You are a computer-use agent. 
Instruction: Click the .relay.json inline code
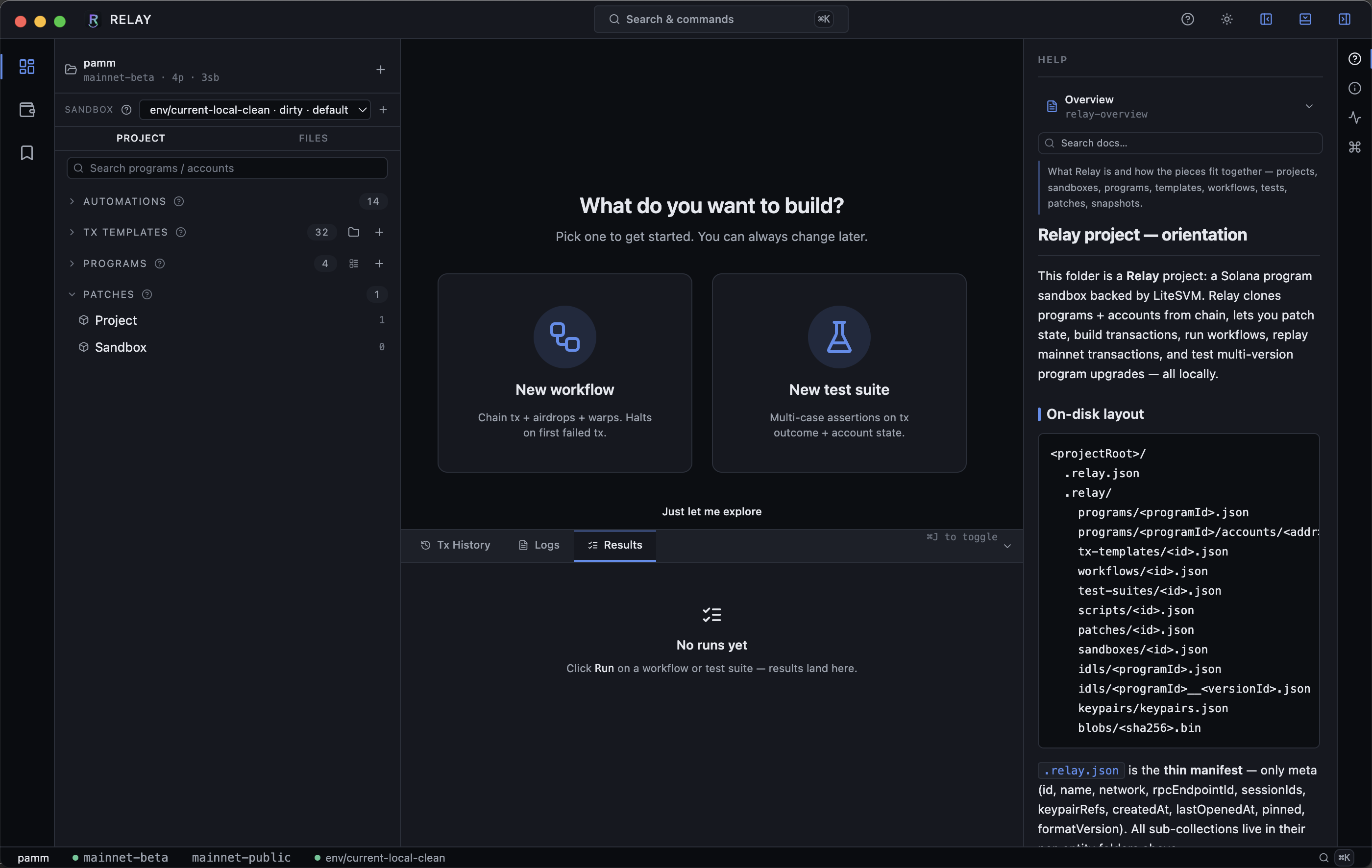(1081, 770)
